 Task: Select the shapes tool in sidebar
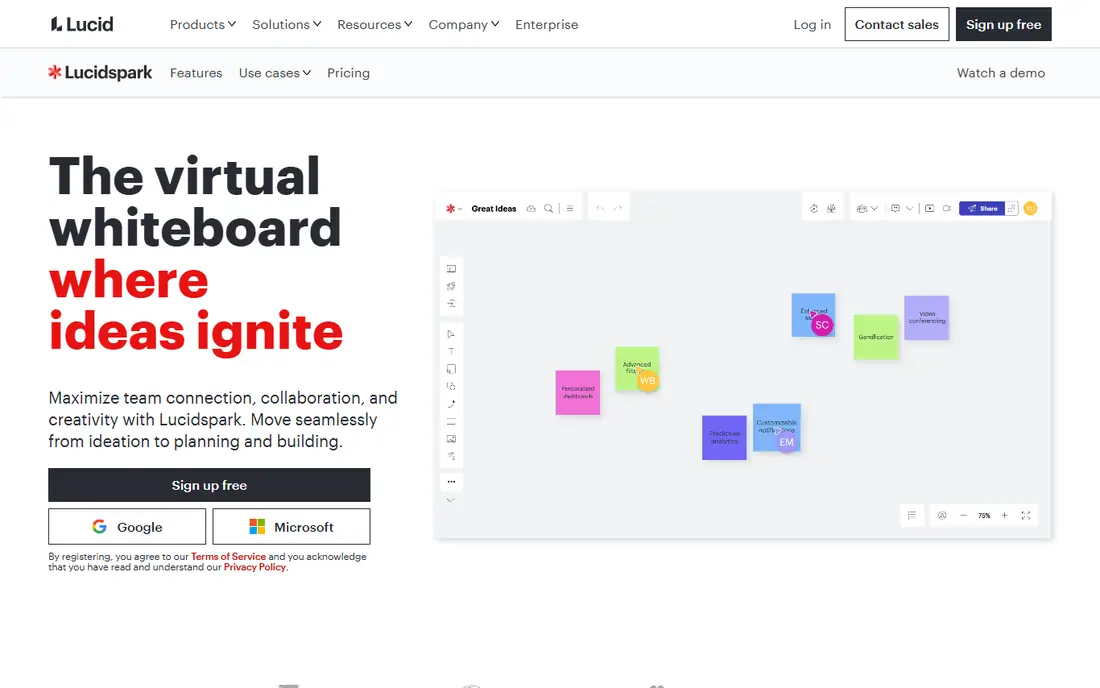click(x=451, y=386)
